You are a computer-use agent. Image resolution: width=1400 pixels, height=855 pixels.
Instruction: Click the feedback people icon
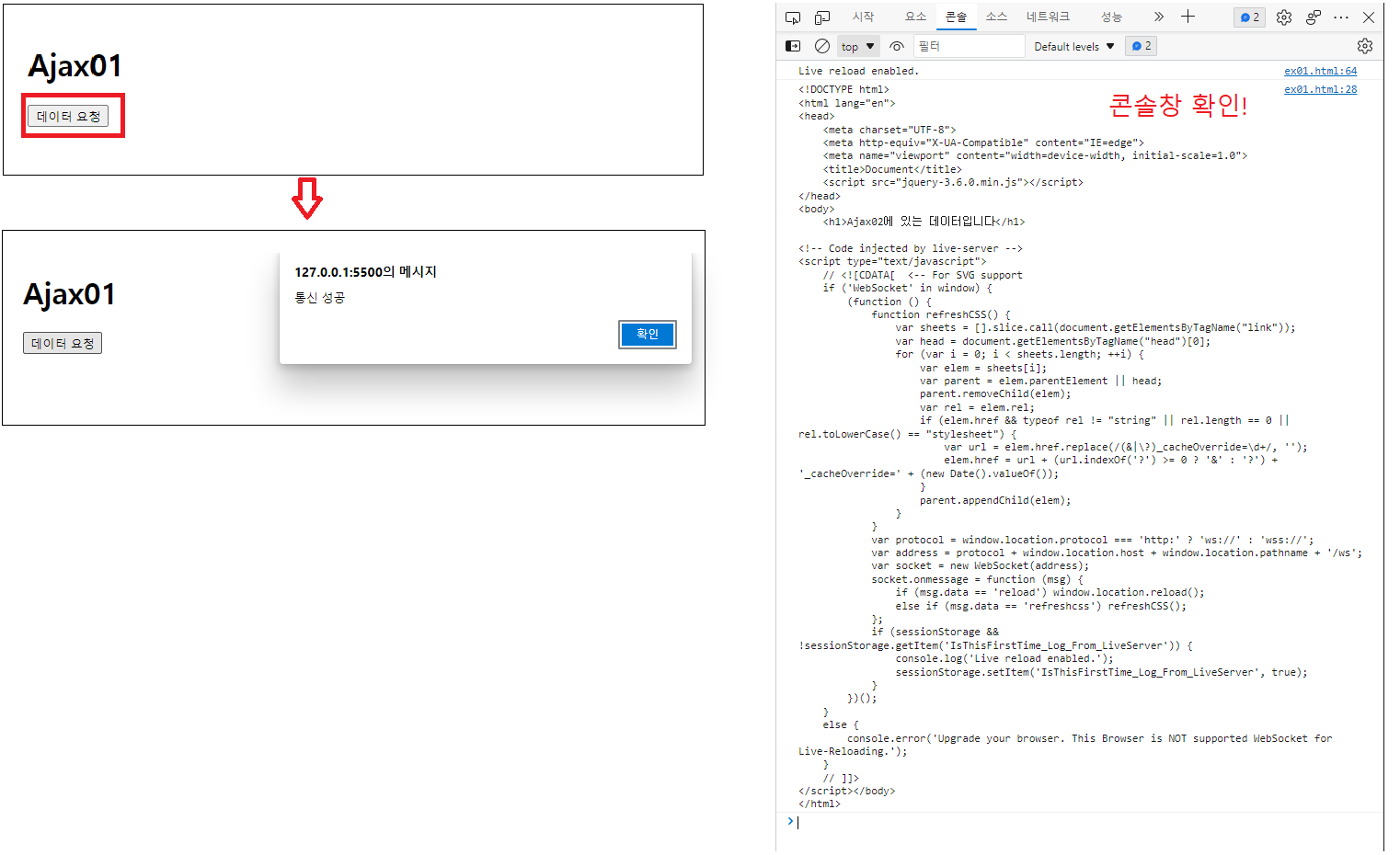click(x=1314, y=17)
